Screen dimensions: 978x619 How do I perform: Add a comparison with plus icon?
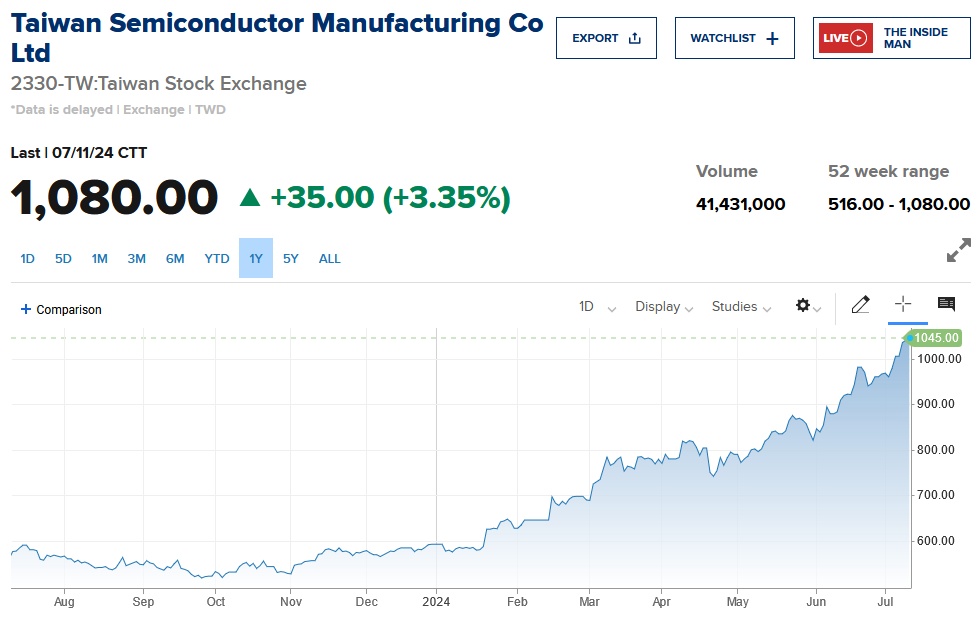click(26, 309)
